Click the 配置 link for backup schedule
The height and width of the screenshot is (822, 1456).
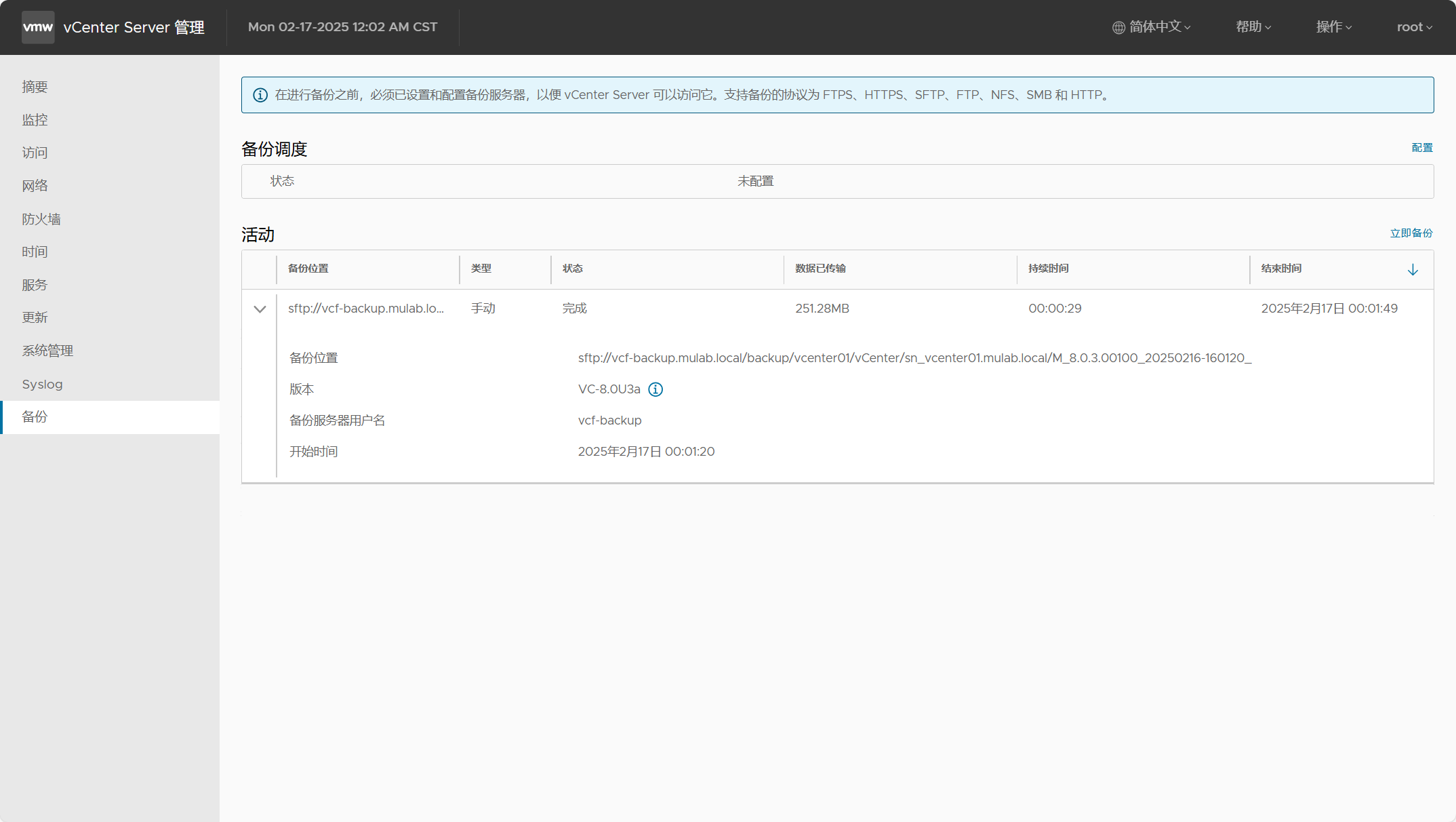pos(1421,148)
